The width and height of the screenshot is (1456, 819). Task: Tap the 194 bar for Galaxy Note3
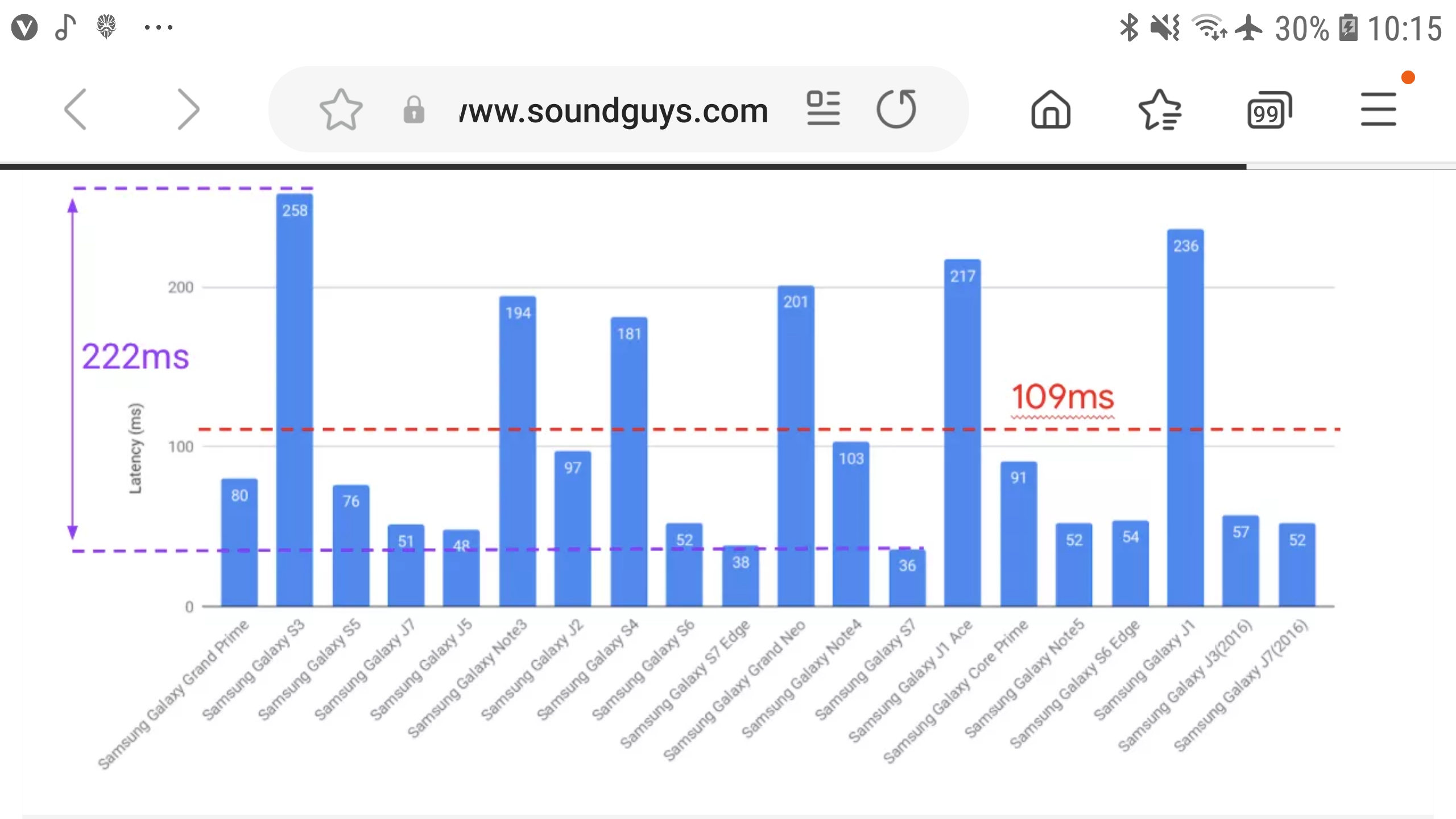coord(518,451)
